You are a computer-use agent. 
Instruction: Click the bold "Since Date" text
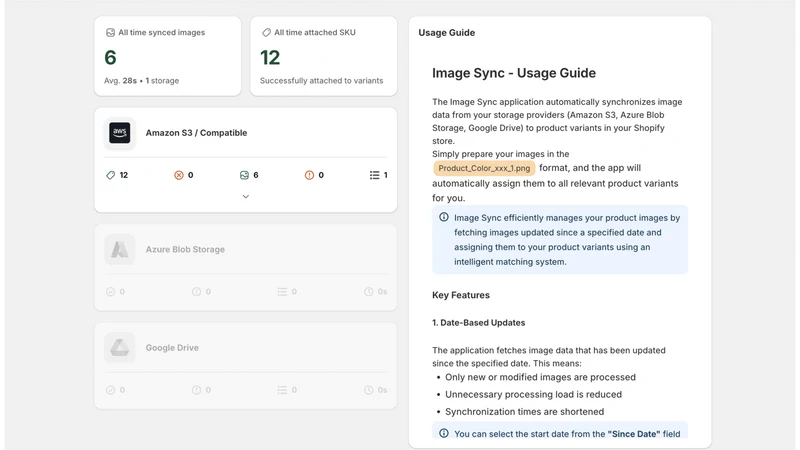coord(634,434)
